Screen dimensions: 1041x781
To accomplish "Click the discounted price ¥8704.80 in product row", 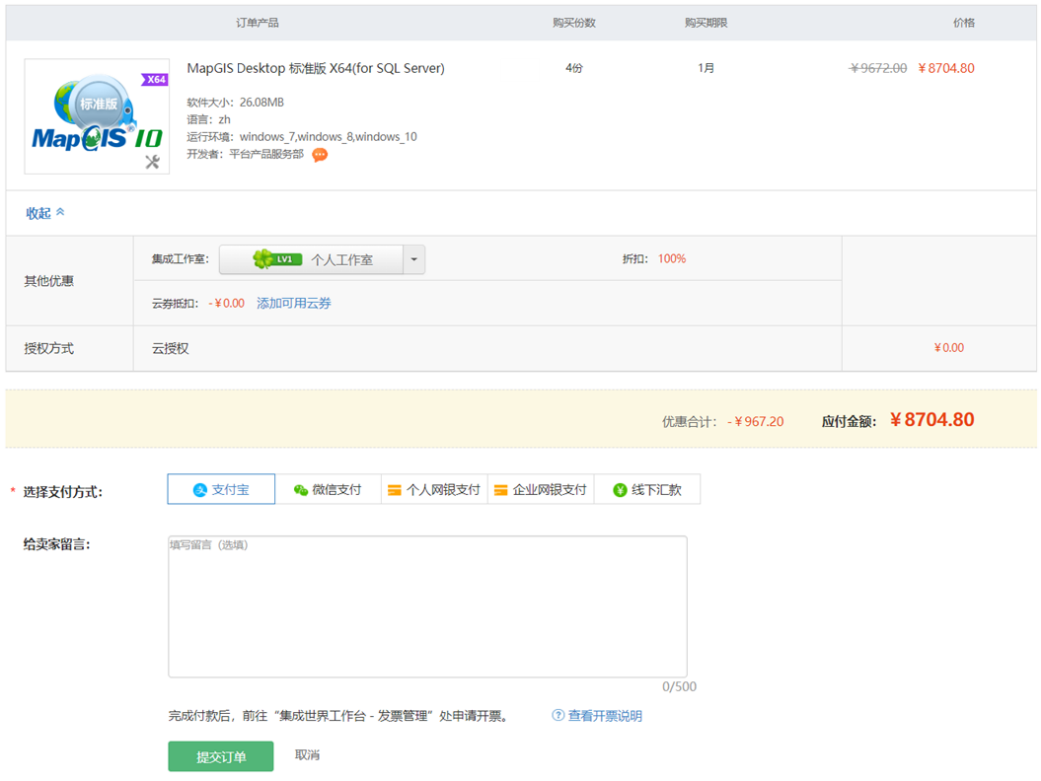I will (946, 68).
